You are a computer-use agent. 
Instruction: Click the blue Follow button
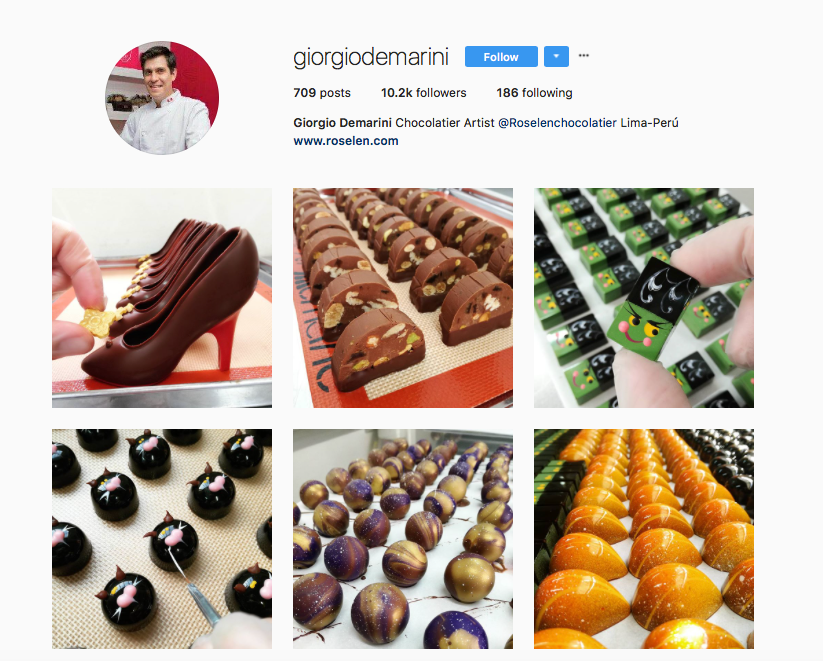click(x=501, y=57)
